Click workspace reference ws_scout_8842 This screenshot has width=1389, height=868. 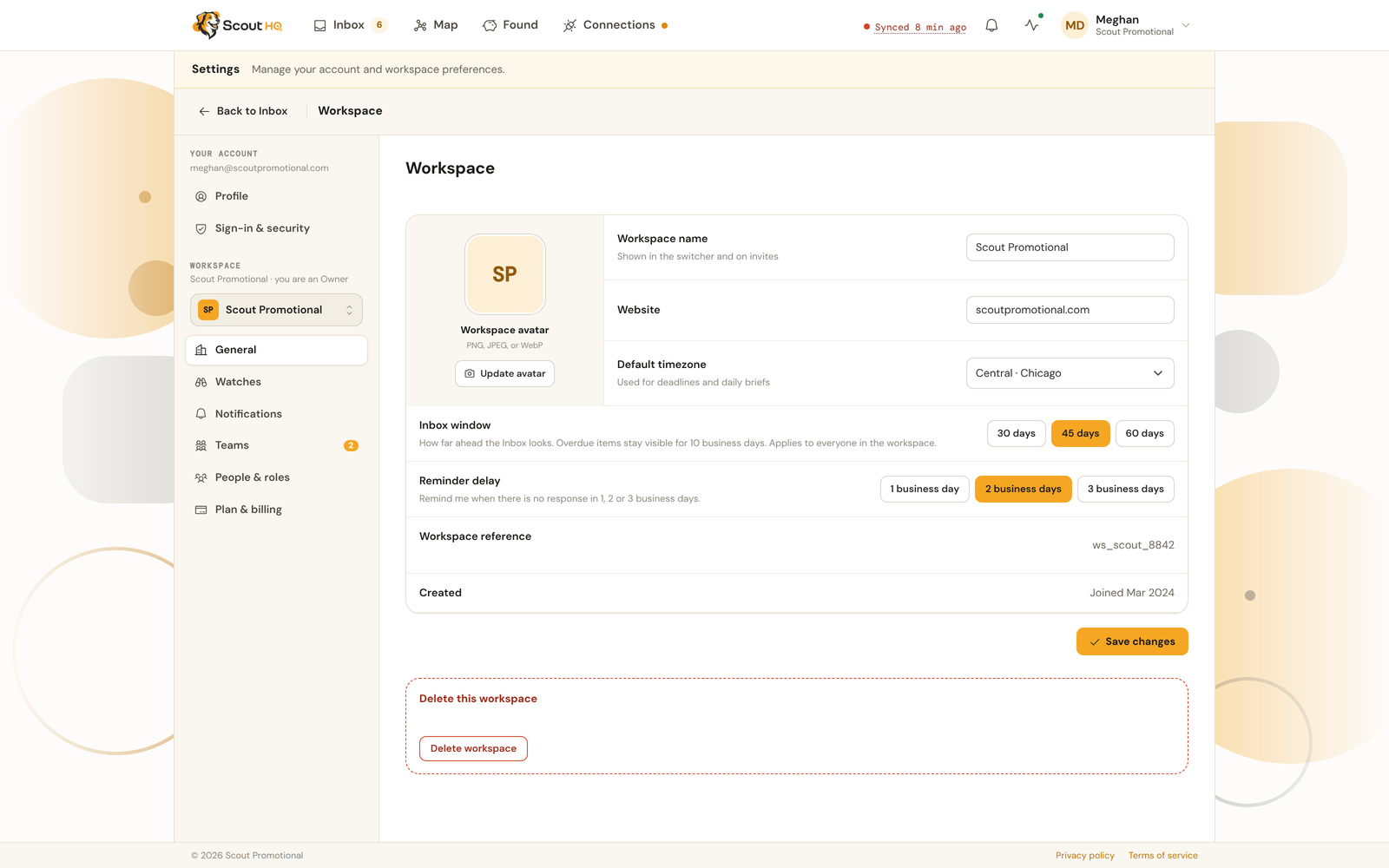click(x=1133, y=545)
